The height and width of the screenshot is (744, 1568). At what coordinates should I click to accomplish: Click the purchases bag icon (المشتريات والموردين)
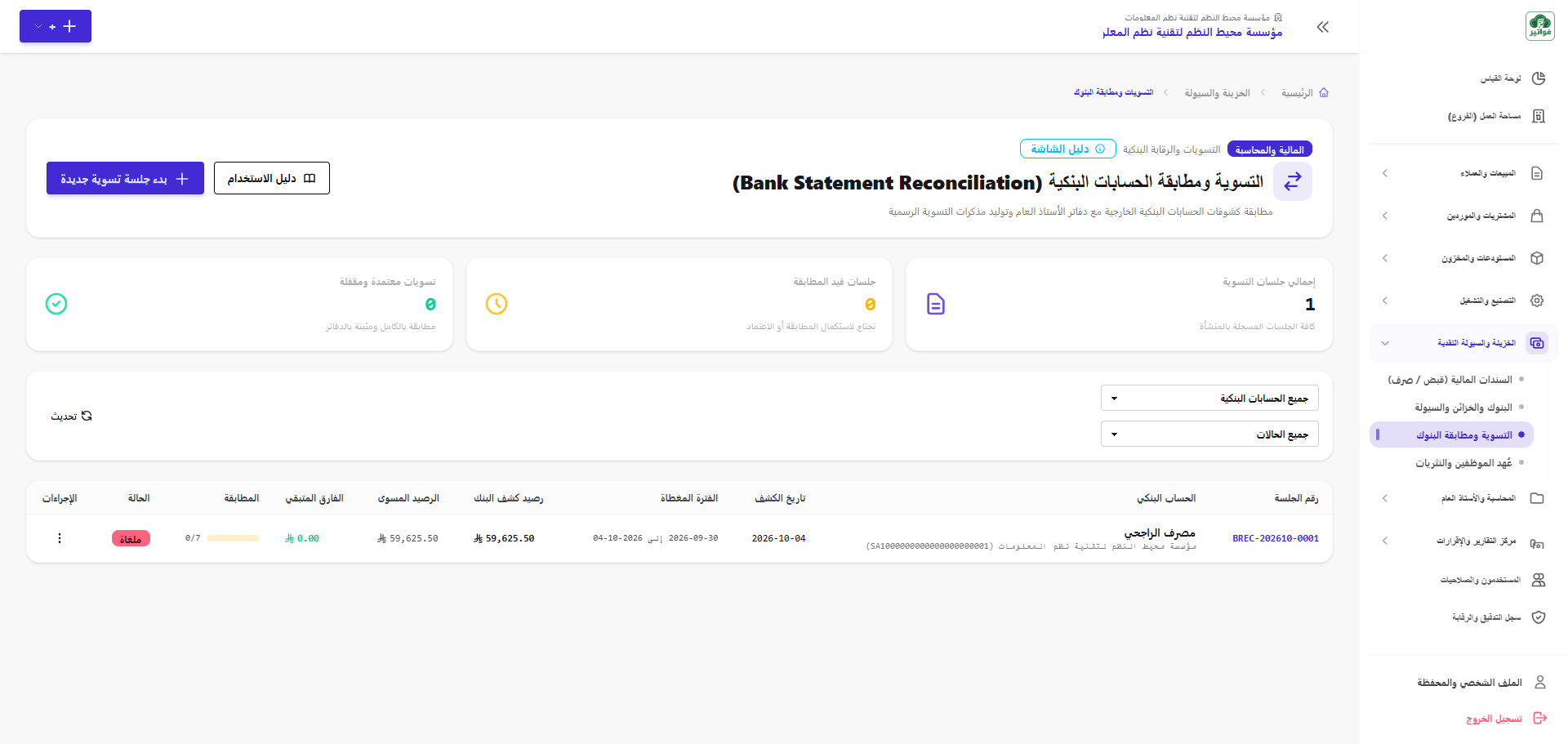[x=1537, y=216]
